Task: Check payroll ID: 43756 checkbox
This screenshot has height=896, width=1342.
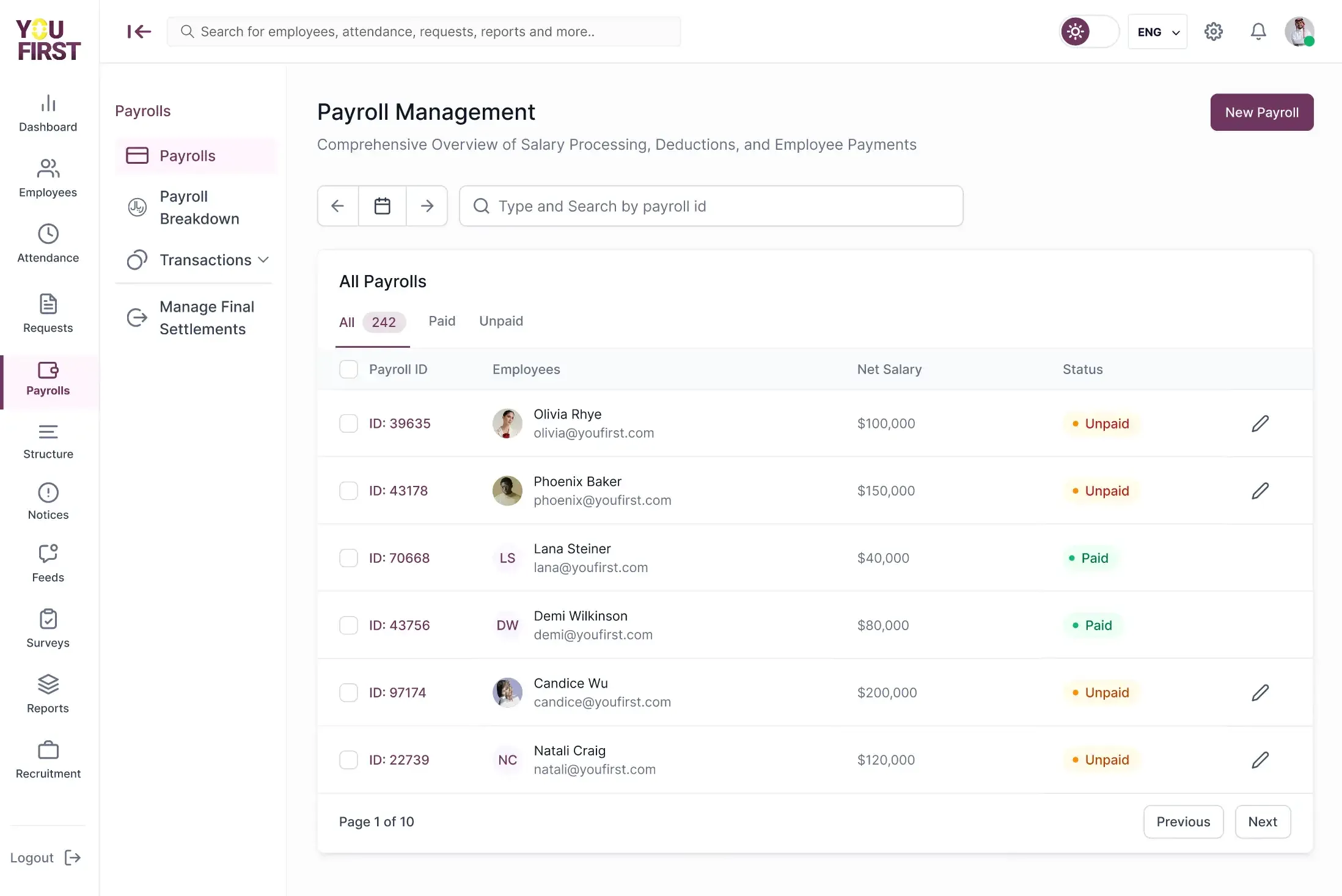Action: coord(348,625)
